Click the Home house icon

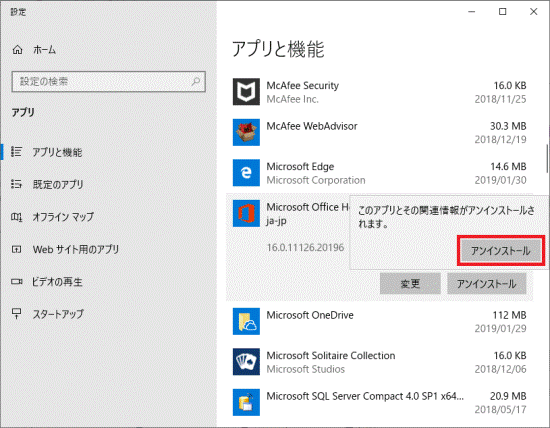17,50
